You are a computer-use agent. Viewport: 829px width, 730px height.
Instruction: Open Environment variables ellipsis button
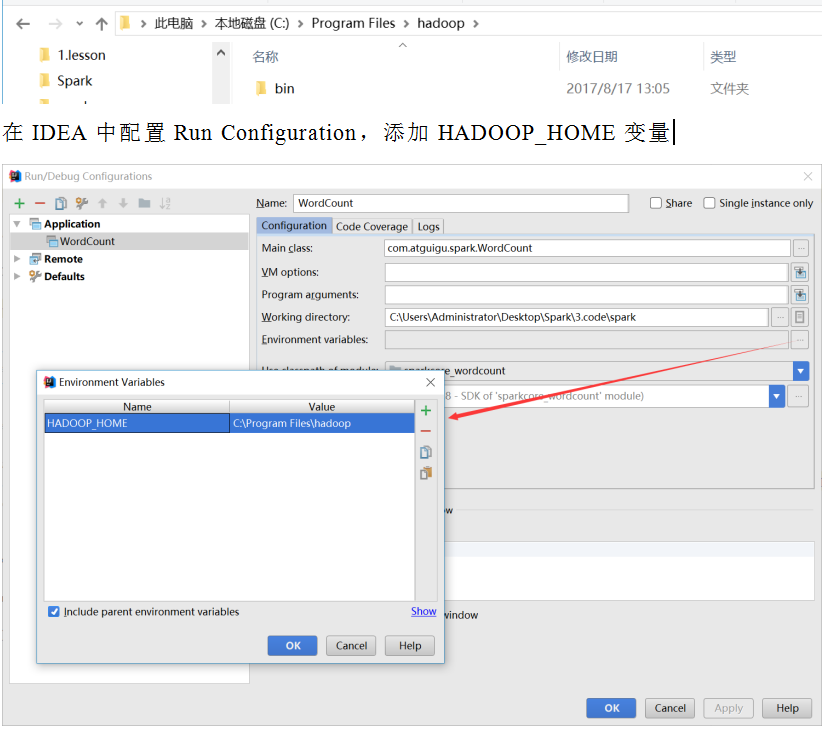point(800,340)
